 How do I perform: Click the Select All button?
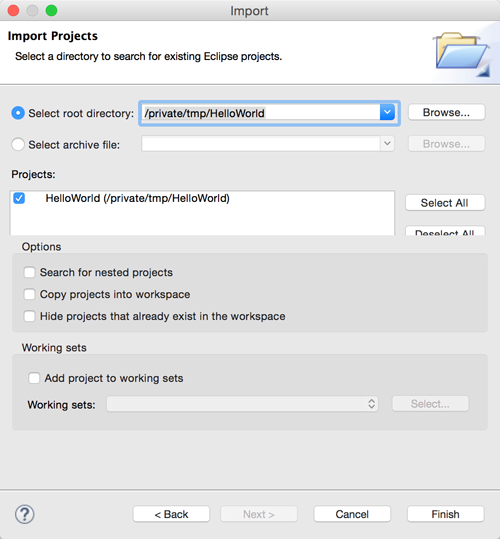click(x=445, y=203)
